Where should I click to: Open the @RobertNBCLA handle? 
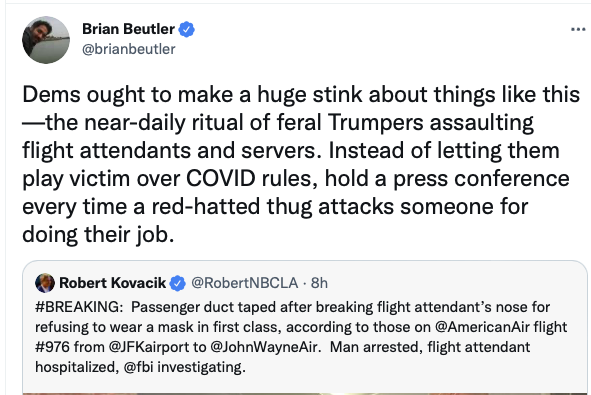coord(245,283)
